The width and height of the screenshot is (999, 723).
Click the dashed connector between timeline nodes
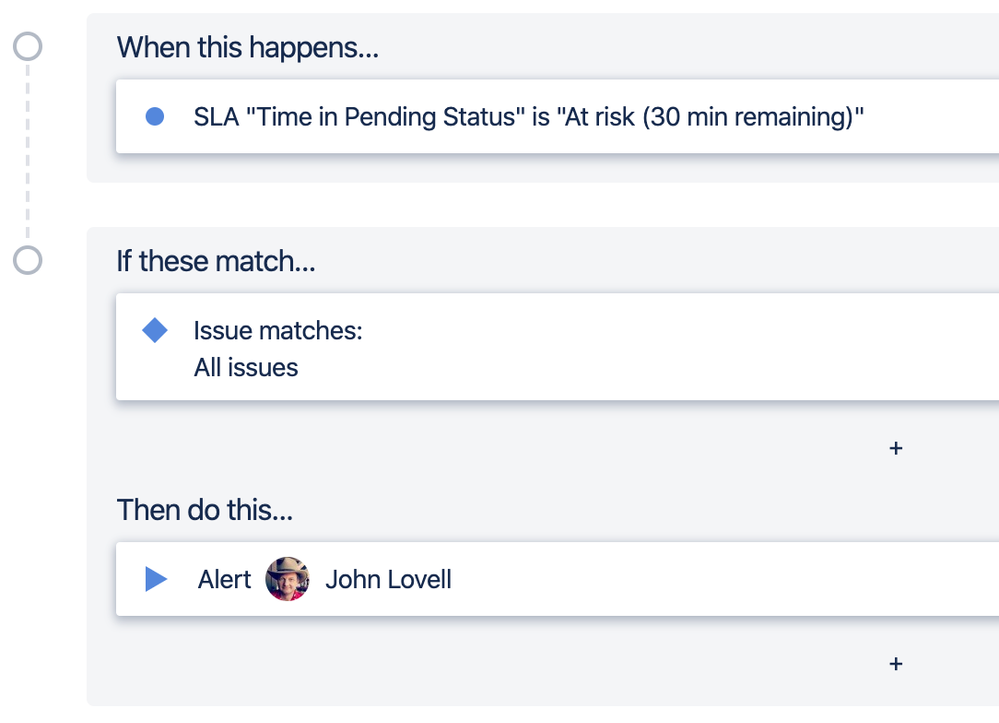(x=28, y=150)
